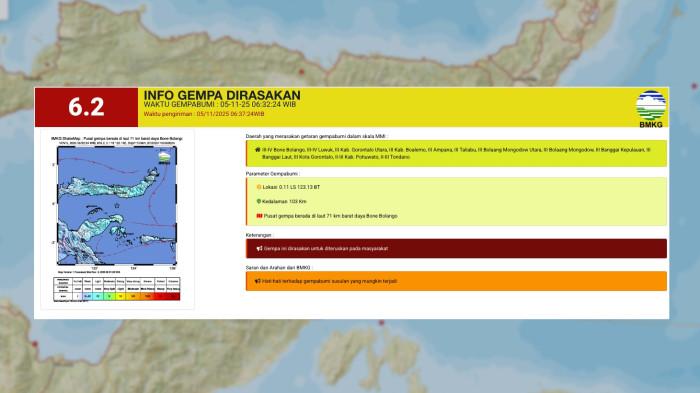This screenshot has height=393, width=700.
Task: Click the megaphone icon in the orange advisory bar
Action: point(258,281)
